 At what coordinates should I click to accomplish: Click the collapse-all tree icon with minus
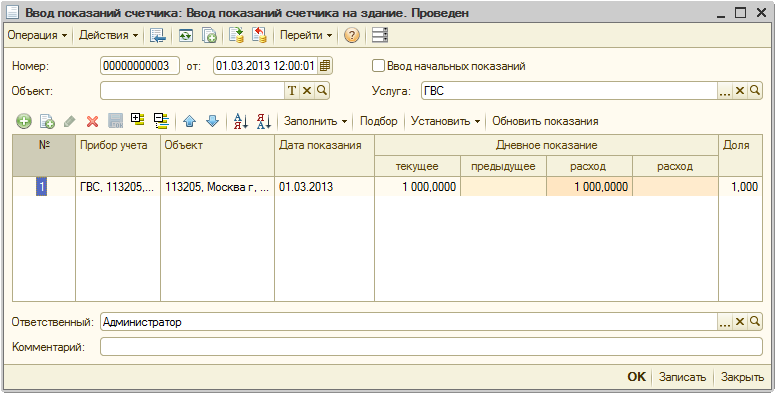tap(161, 121)
